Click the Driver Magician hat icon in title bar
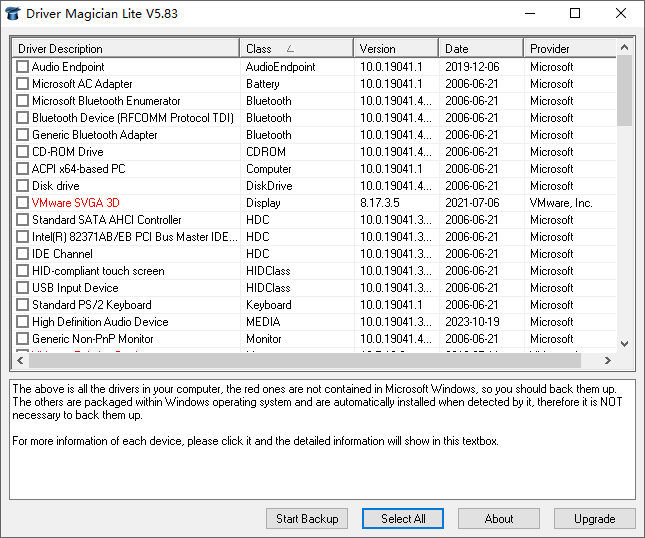 (13, 13)
